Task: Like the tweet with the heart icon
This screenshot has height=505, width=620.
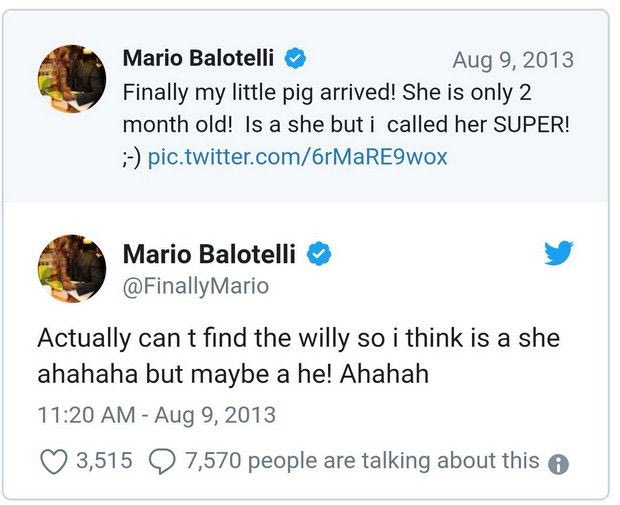Action: pos(51,461)
